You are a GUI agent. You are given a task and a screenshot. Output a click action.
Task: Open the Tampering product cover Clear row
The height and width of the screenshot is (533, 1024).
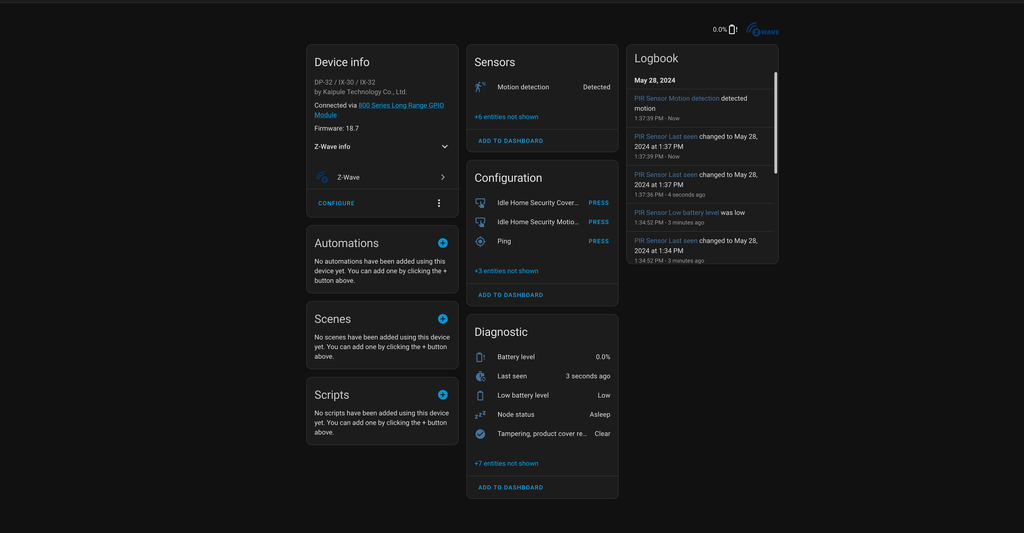tap(542, 434)
